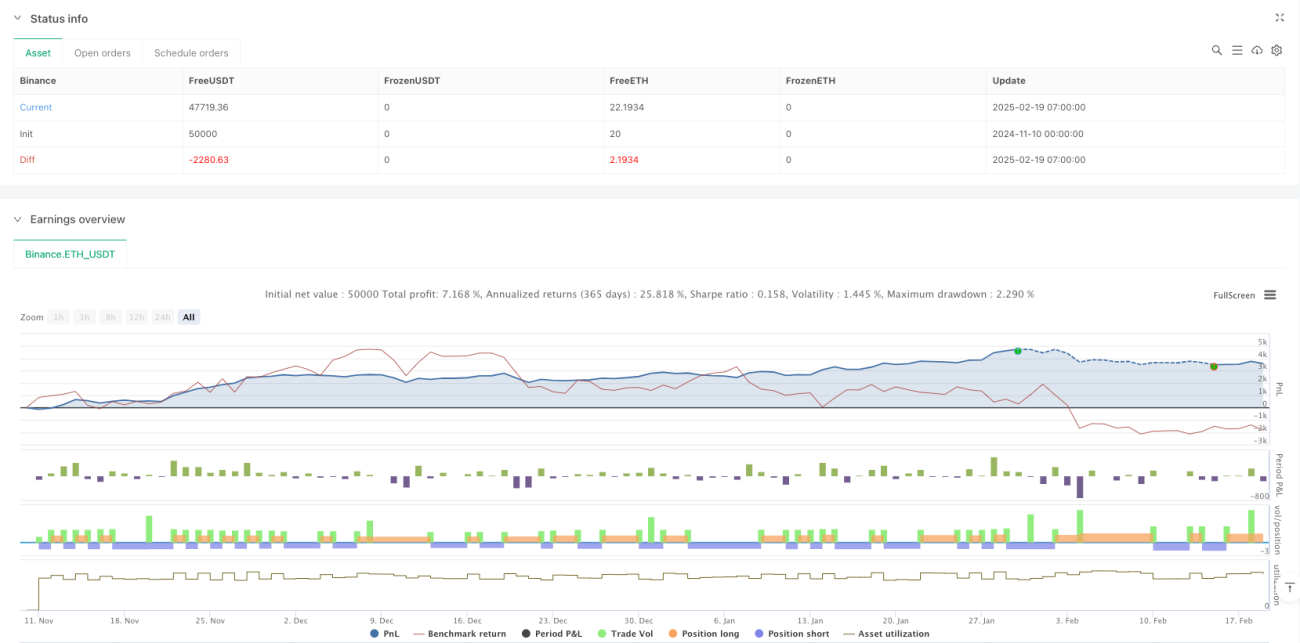
Task: Select the 24h zoom range button
Action: coord(163,317)
